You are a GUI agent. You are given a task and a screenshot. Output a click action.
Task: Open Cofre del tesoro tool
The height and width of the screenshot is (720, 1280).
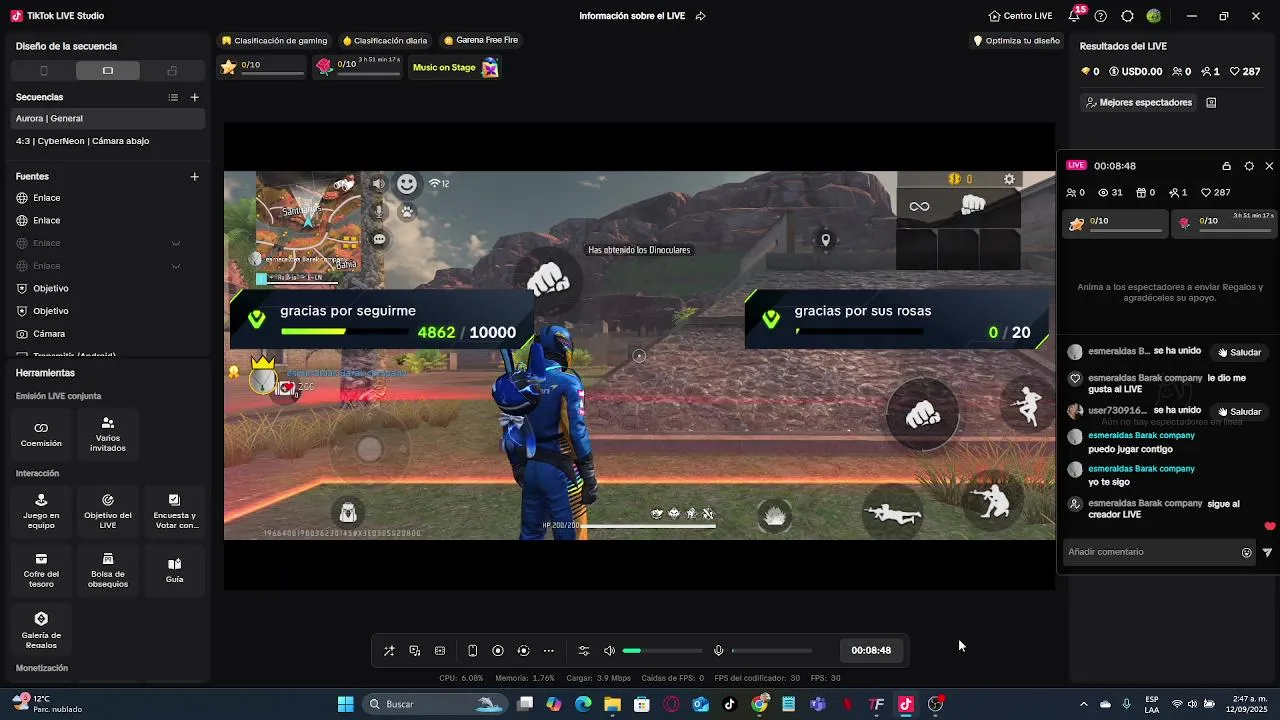point(41,569)
